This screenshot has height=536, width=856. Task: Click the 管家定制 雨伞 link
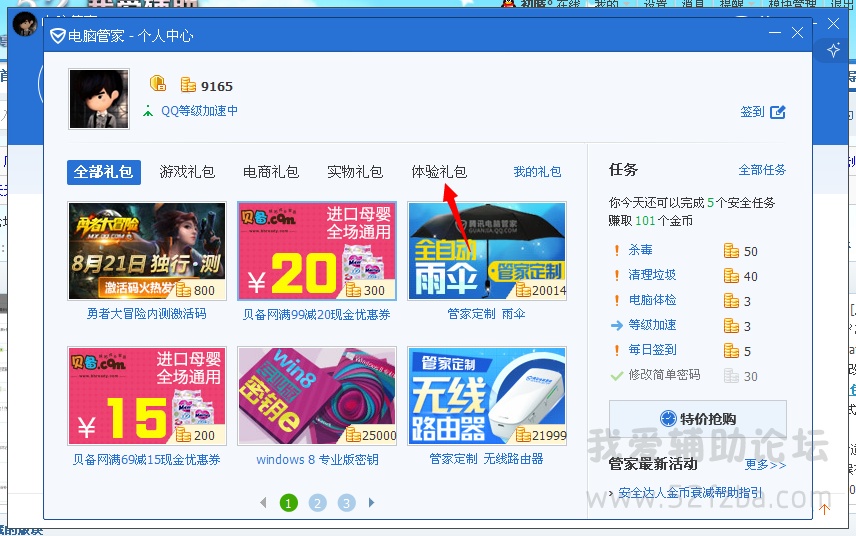click(486, 314)
